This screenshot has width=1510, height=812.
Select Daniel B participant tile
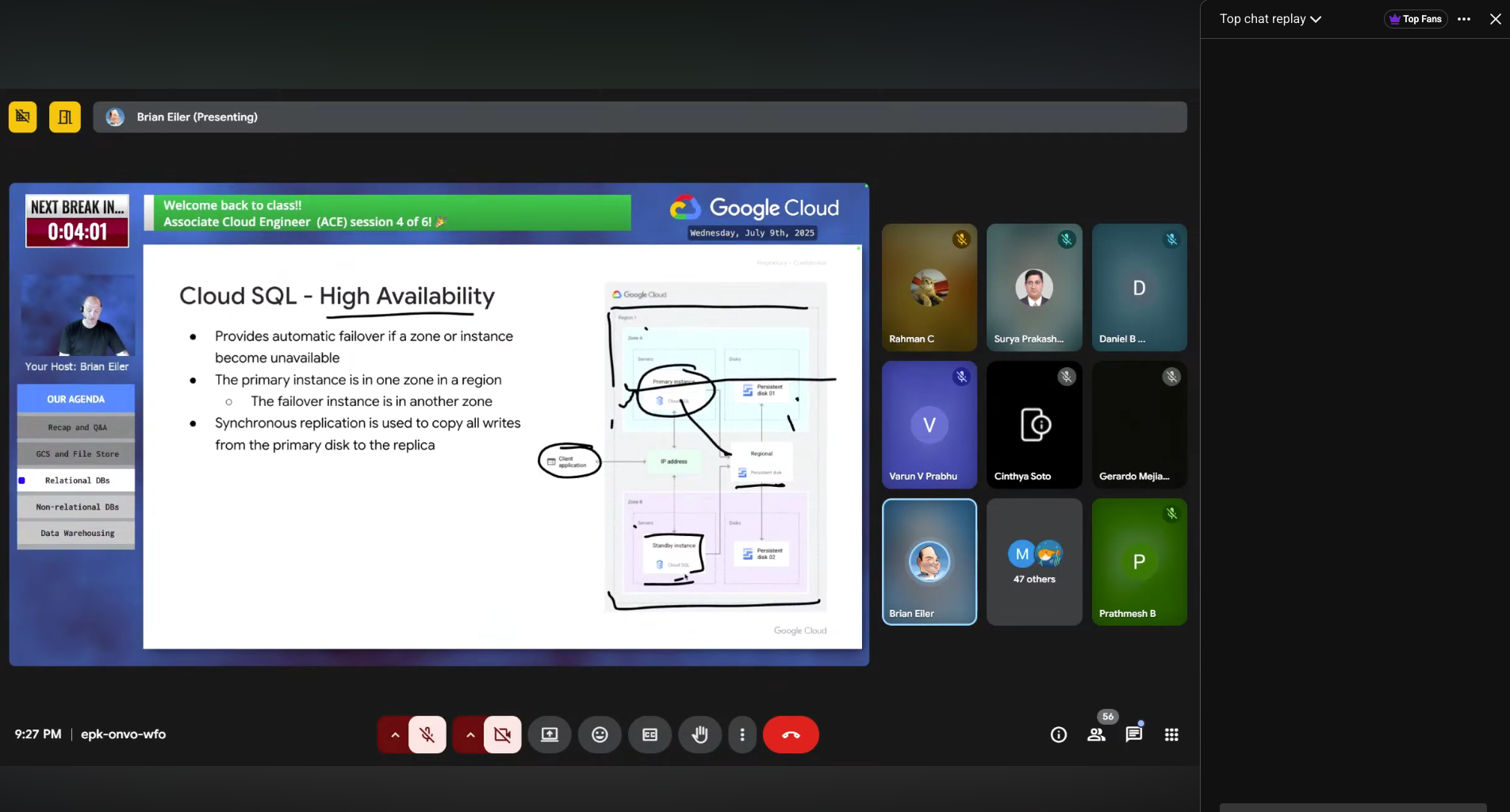[1139, 288]
